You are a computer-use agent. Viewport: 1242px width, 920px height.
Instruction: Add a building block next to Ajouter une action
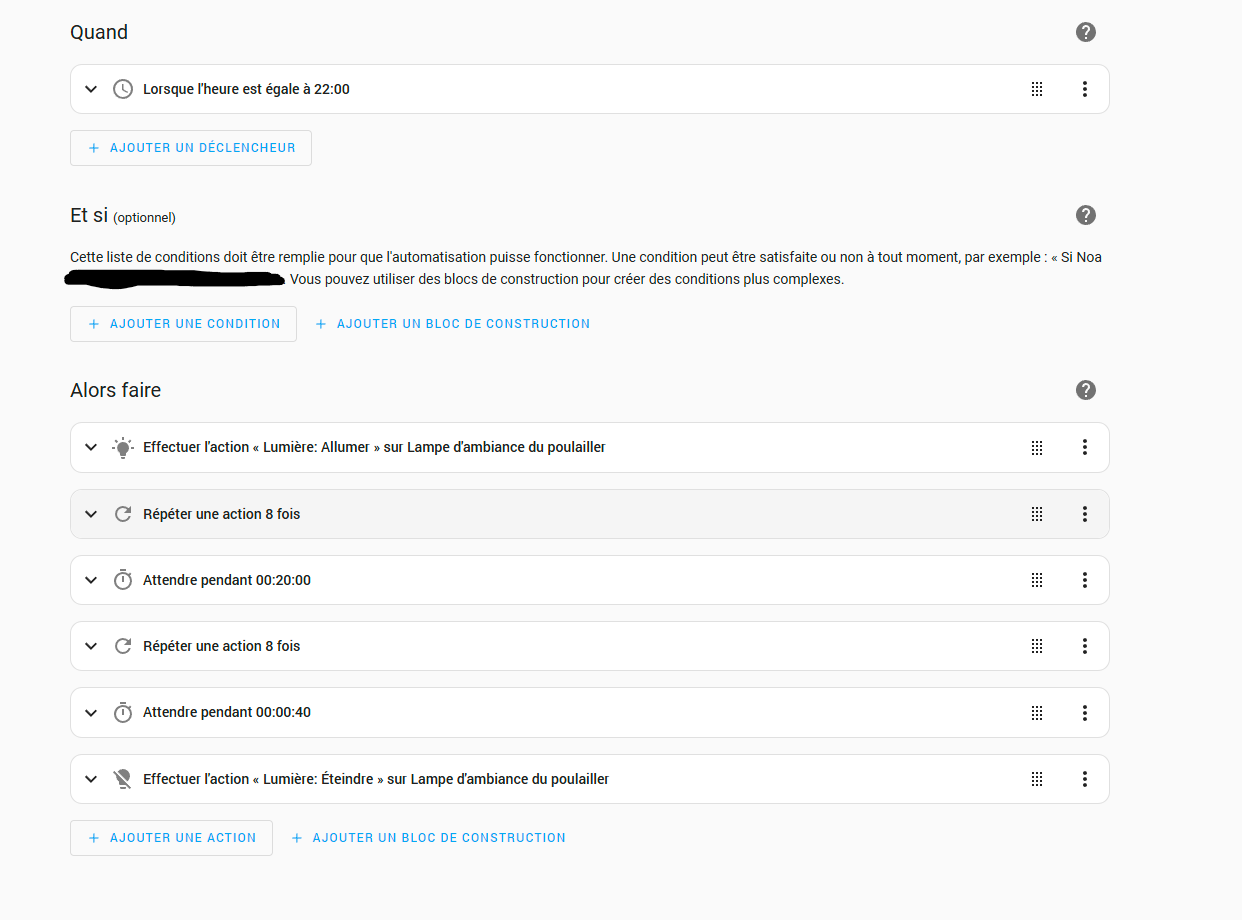tap(428, 838)
